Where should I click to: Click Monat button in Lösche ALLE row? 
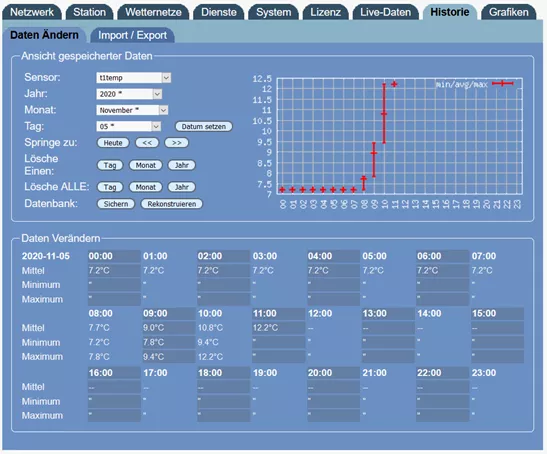tap(145, 187)
